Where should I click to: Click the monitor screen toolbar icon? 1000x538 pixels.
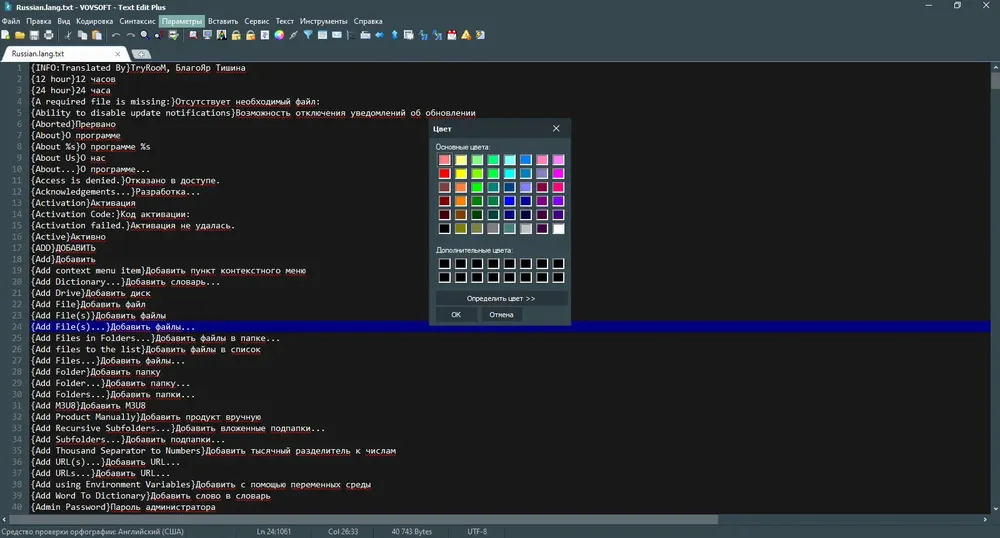click(207, 35)
